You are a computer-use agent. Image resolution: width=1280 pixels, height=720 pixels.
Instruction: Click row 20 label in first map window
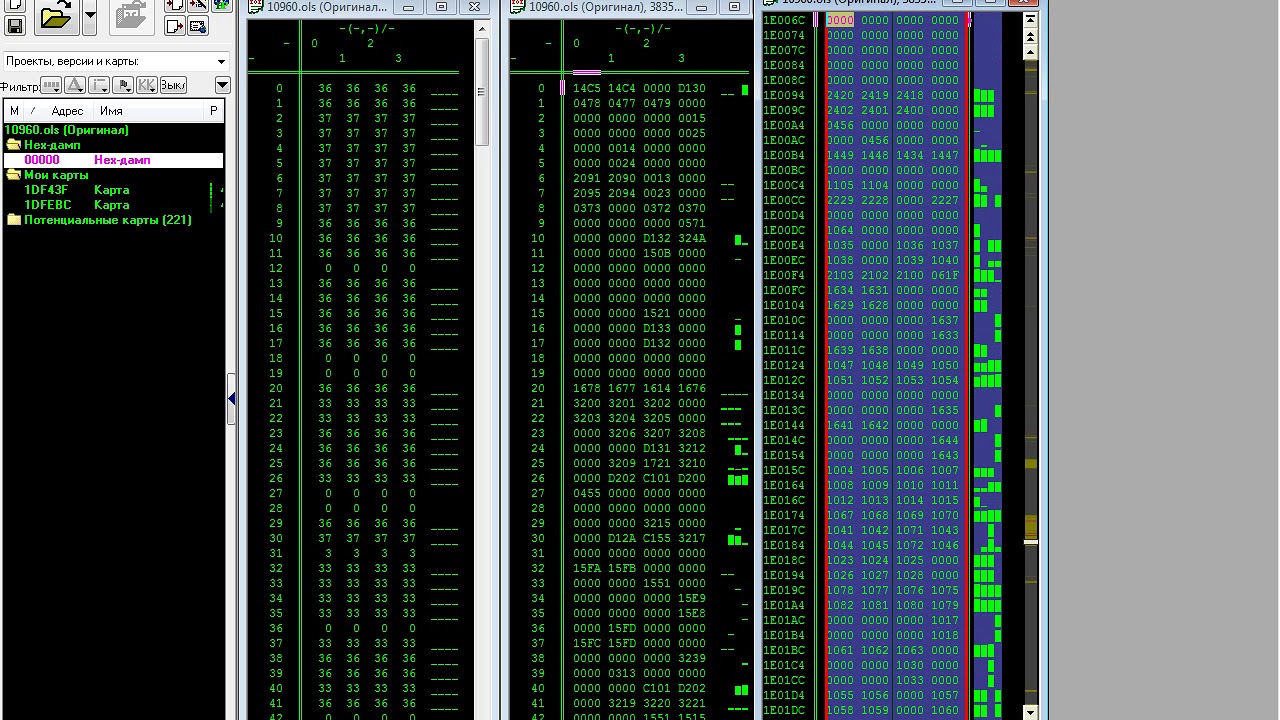[x=276, y=388]
